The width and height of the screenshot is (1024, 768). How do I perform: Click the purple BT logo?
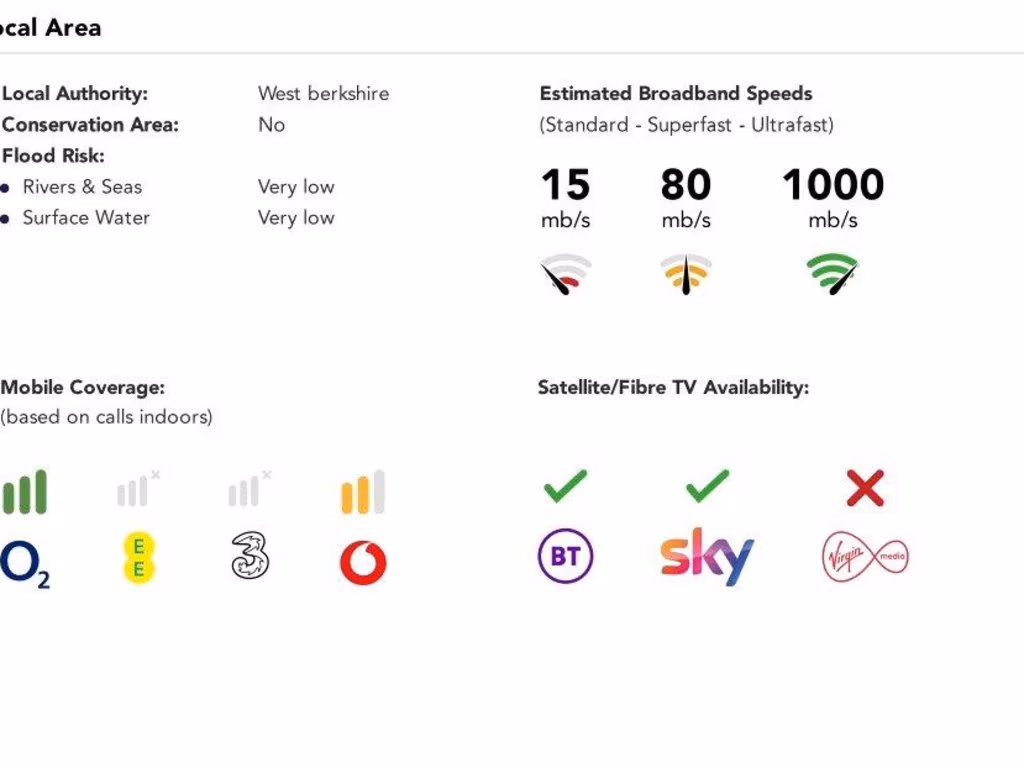[566, 556]
